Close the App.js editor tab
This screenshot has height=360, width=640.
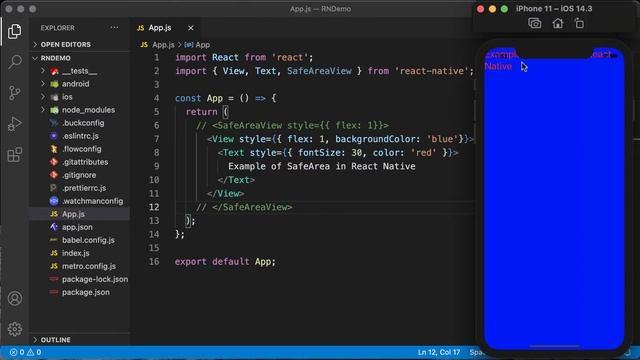point(191,28)
